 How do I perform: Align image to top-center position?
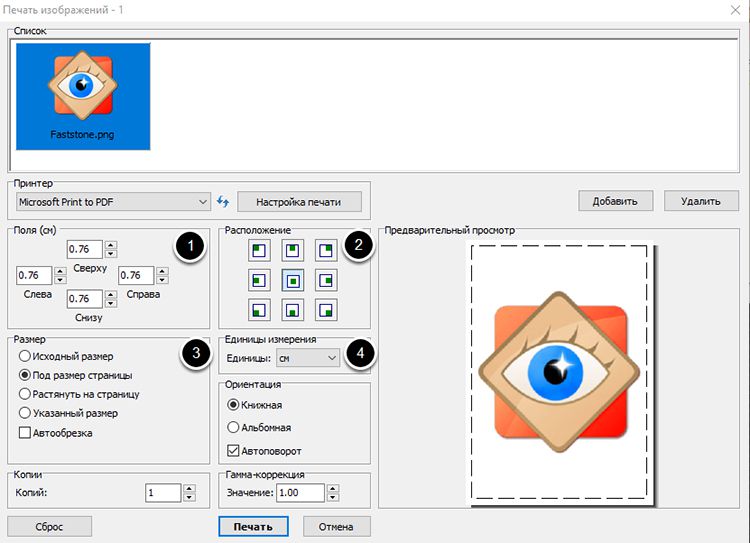pyautogui.click(x=293, y=250)
